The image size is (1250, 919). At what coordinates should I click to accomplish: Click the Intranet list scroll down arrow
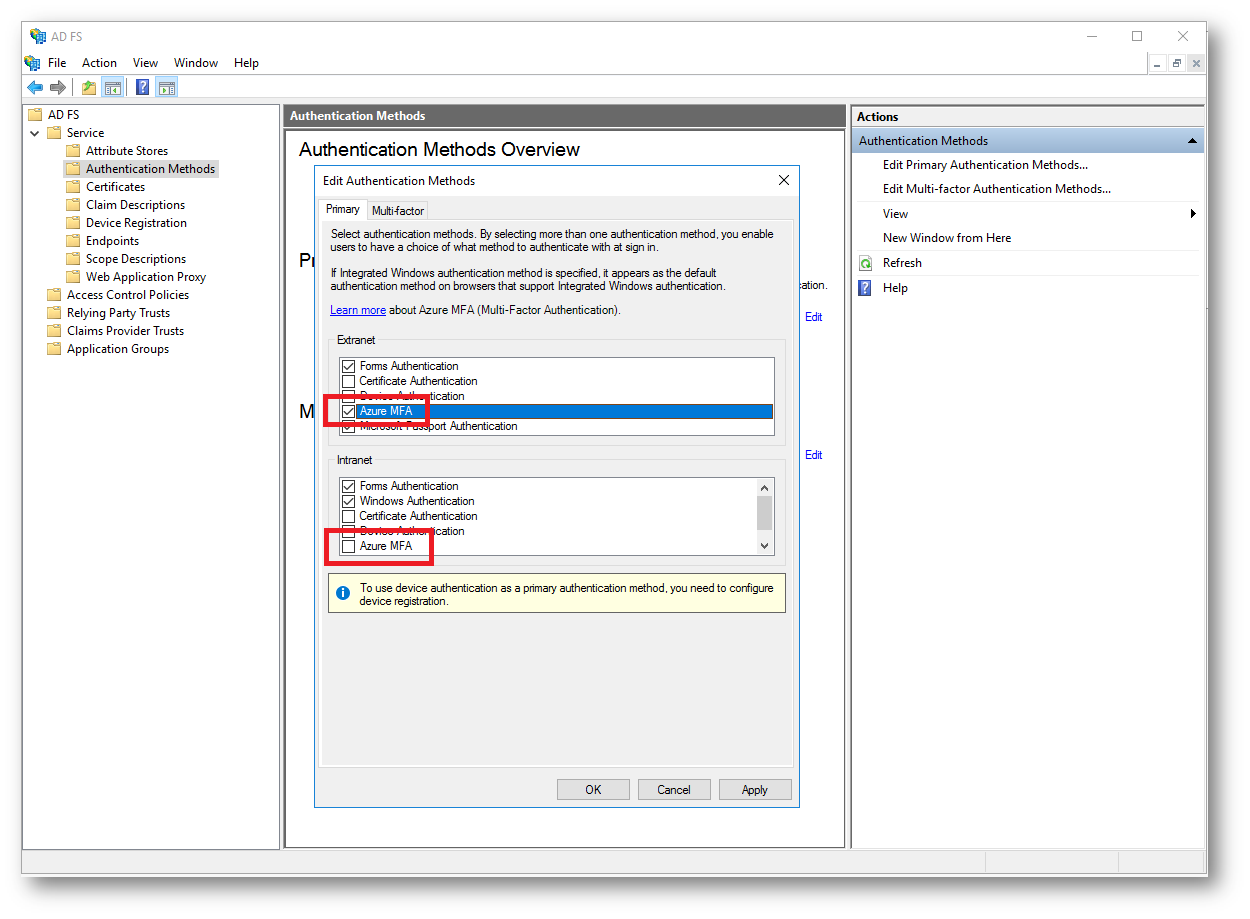point(765,546)
